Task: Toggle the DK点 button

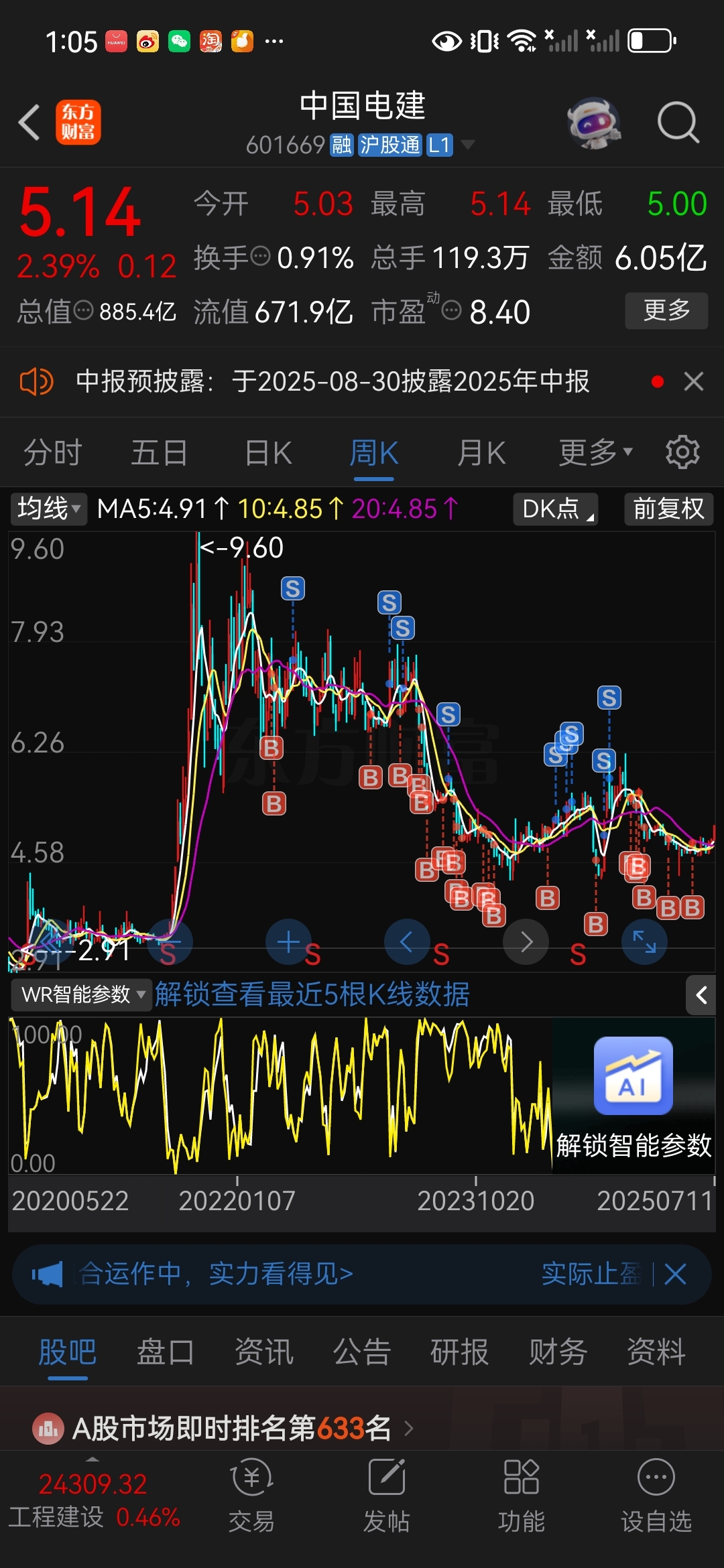Action: pos(556,509)
